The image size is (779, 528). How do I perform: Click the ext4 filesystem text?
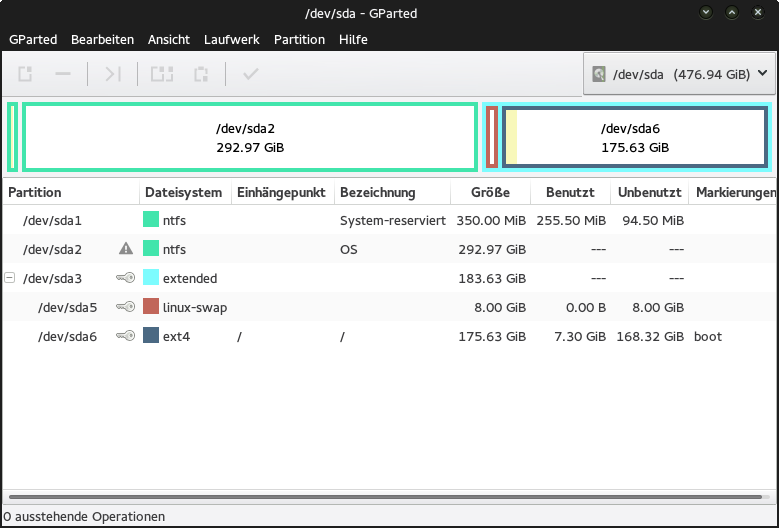tap(176, 337)
